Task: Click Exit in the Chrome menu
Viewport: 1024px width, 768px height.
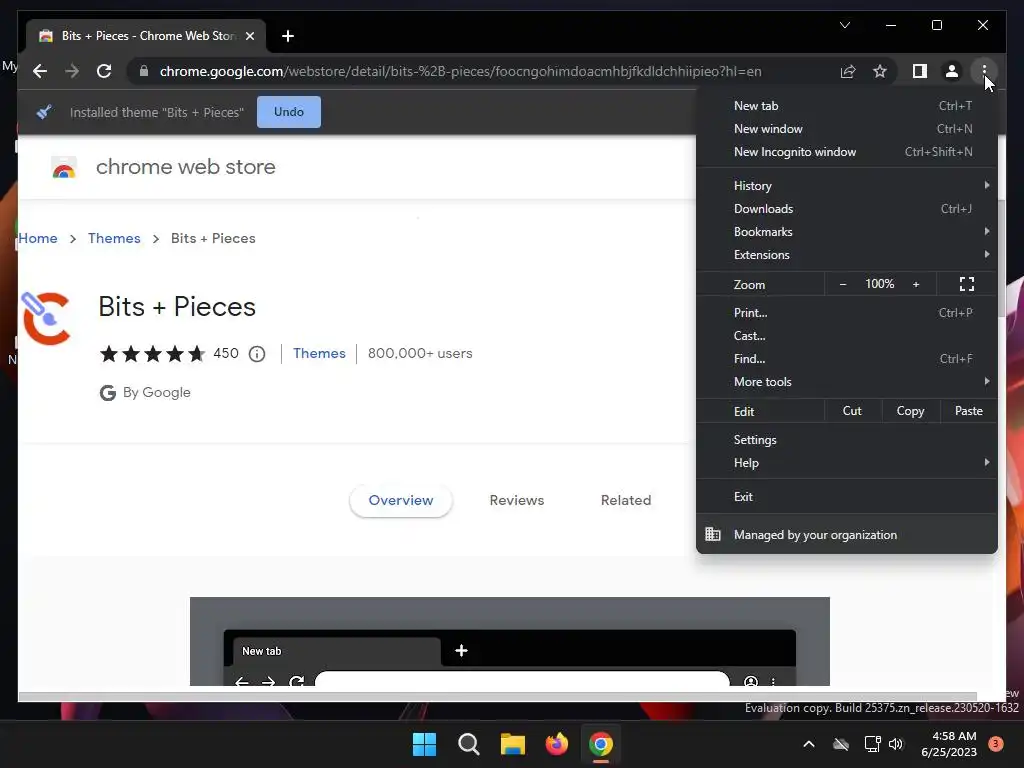Action: (x=847, y=496)
